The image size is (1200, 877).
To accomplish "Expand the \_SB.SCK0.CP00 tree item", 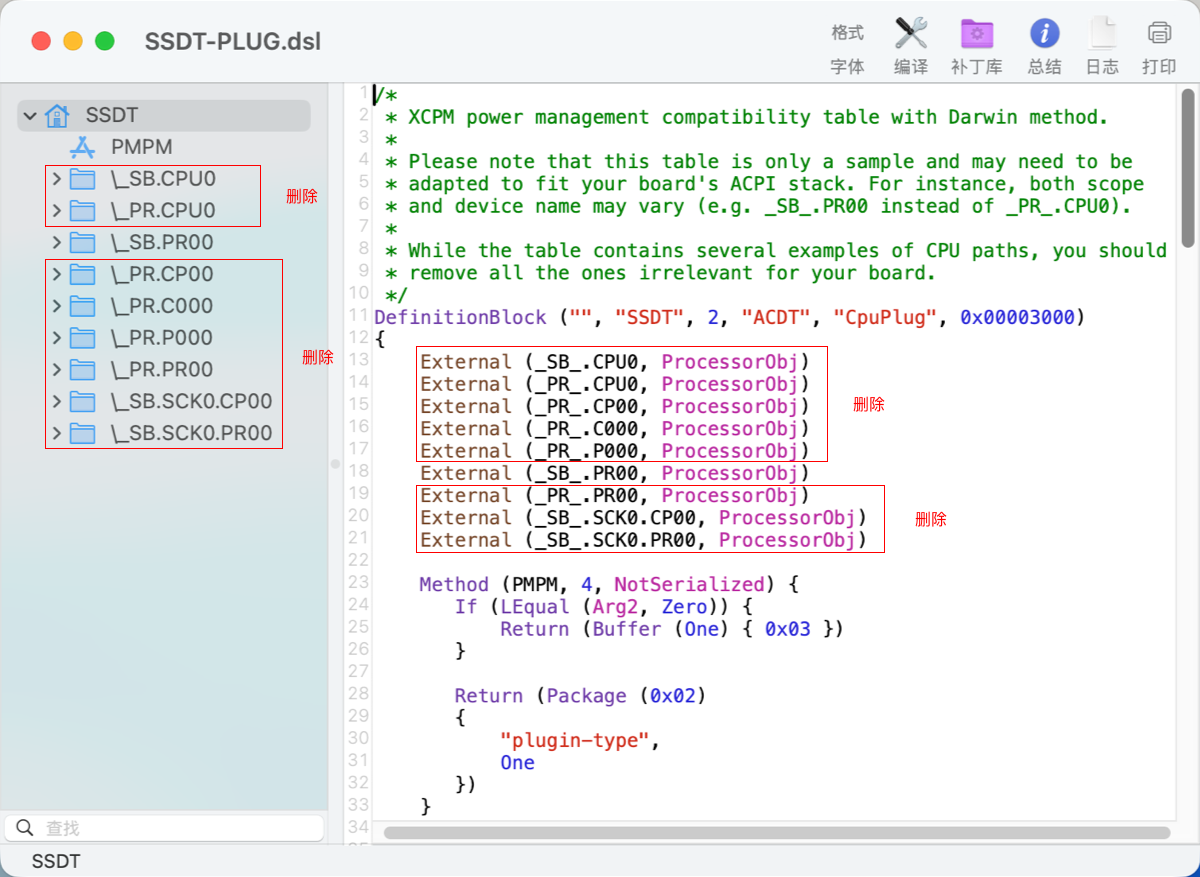I will pyautogui.click(x=56, y=402).
